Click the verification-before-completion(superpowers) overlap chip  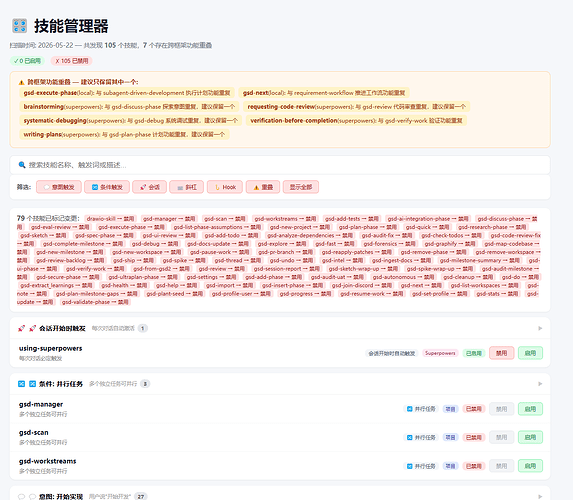356,121
